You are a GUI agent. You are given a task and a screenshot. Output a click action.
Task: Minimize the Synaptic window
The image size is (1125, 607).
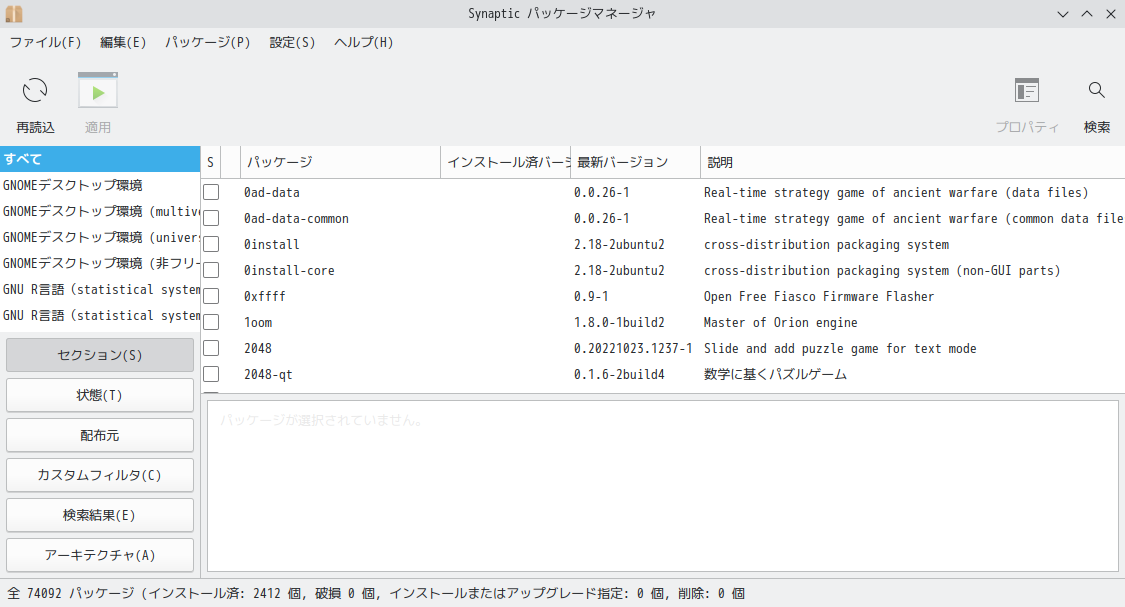(1064, 13)
